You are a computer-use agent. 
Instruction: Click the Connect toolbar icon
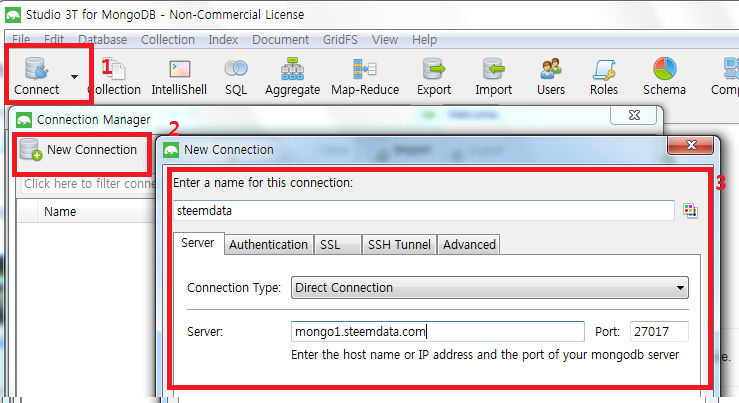click(x=36, y=74)
